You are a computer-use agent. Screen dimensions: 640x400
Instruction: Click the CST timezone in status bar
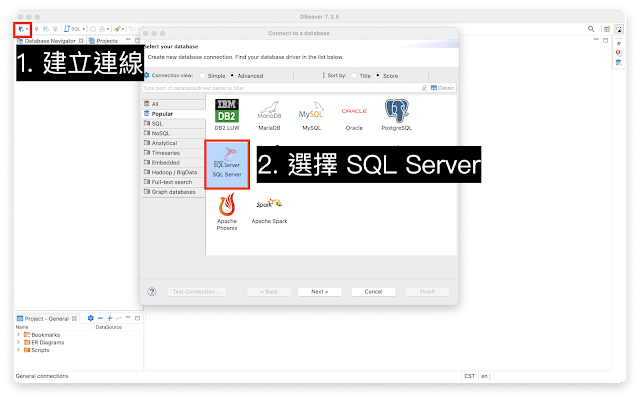pyautogui.click(x=469, y=376)
